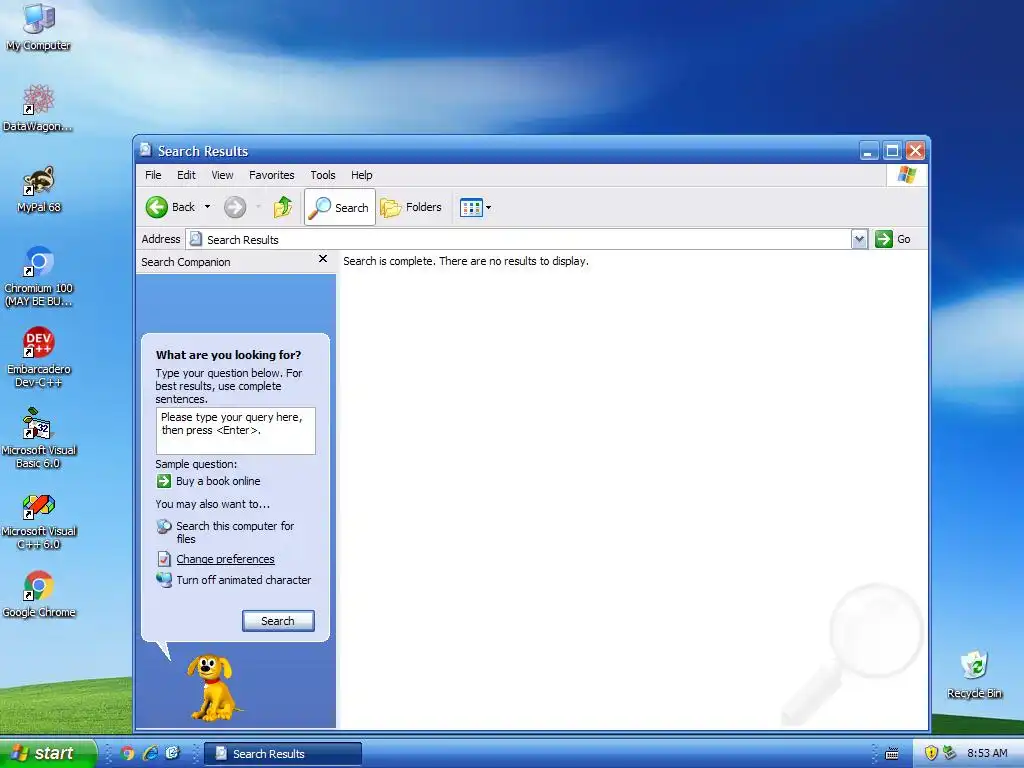1024x768 pixels.
Task: Open the File menu
Action: pos(153,175)
